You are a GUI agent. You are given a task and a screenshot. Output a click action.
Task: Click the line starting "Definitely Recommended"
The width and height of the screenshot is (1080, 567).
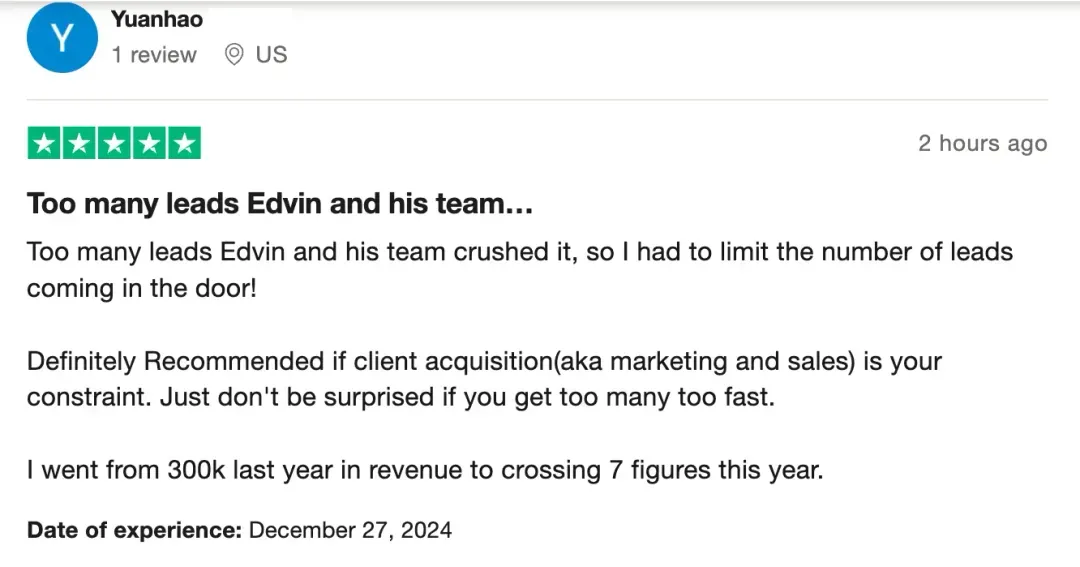pyautogui.click(x=484, y=361)
